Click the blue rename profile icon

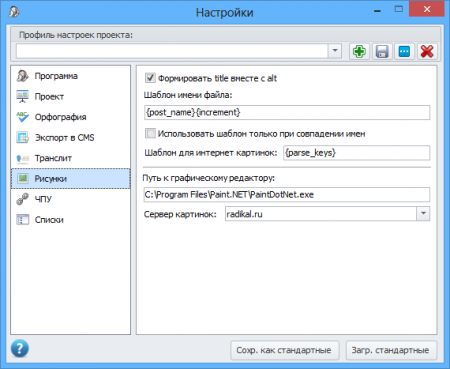pos(404,52)
